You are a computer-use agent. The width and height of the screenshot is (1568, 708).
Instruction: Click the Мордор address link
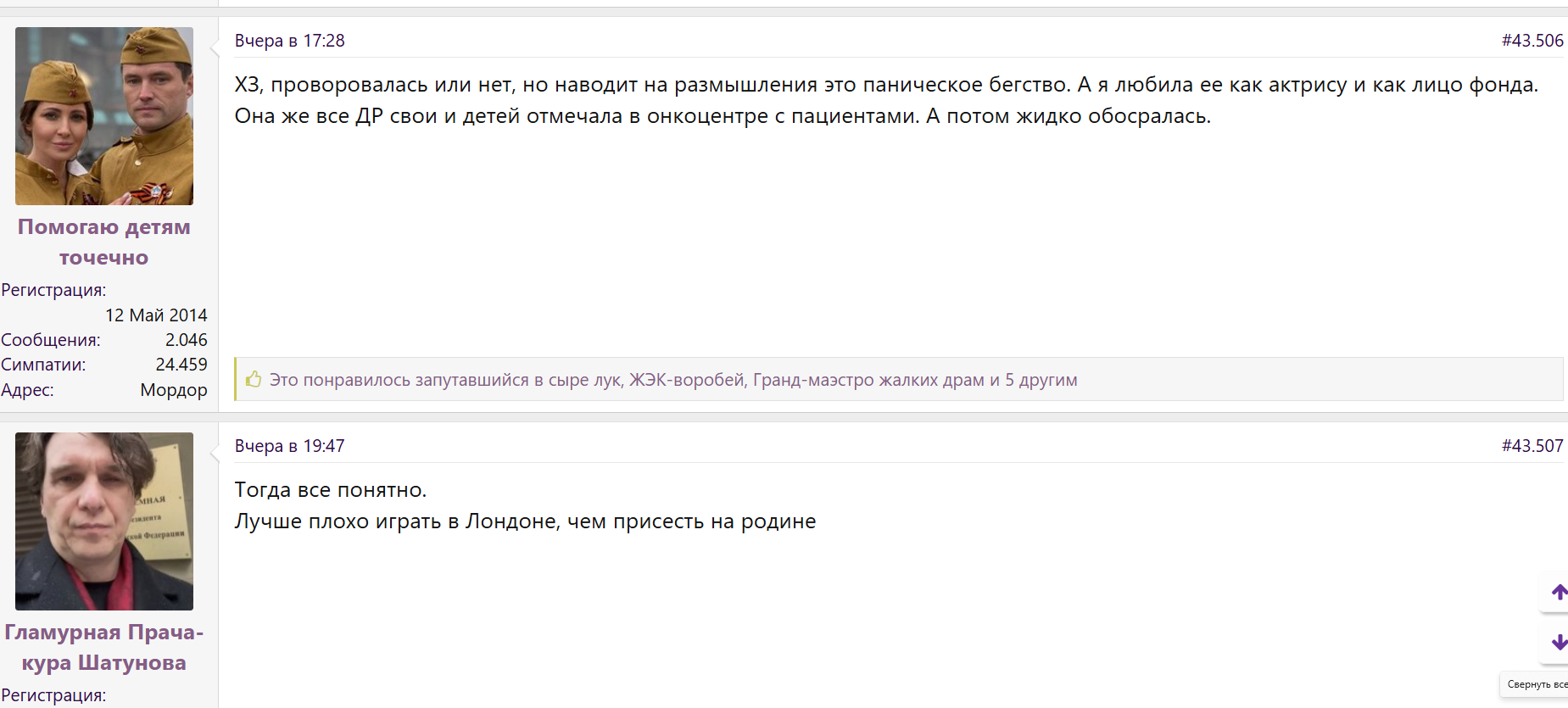click(174, 390)
